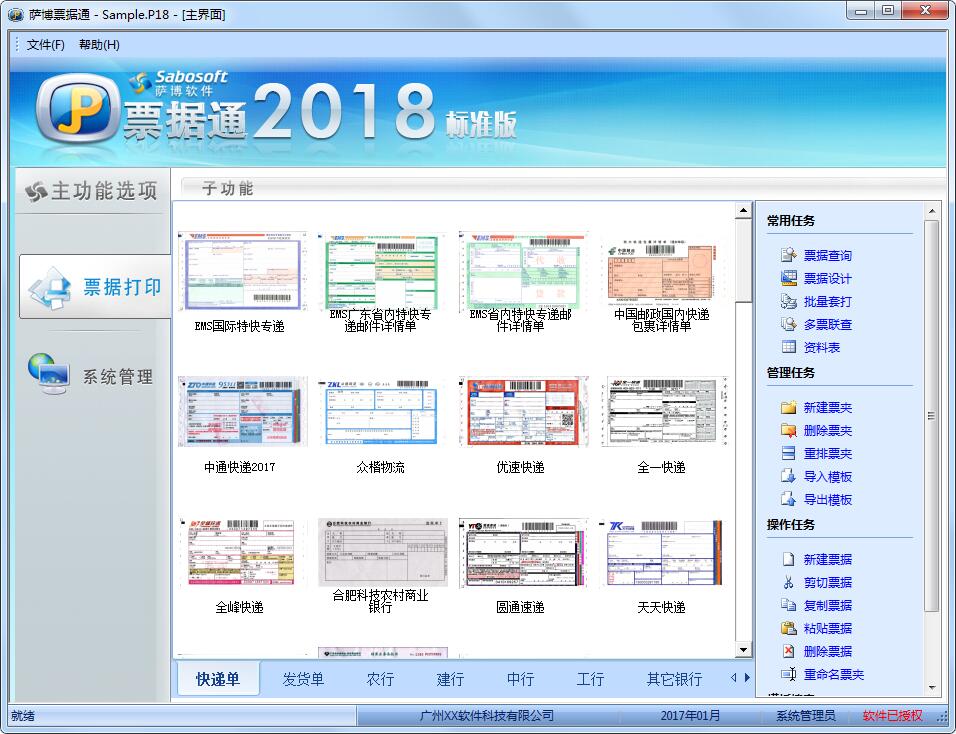Screen dimensions: 956x734
Task: Click the app icon in the title bar
Action: [x=15, y=14]
